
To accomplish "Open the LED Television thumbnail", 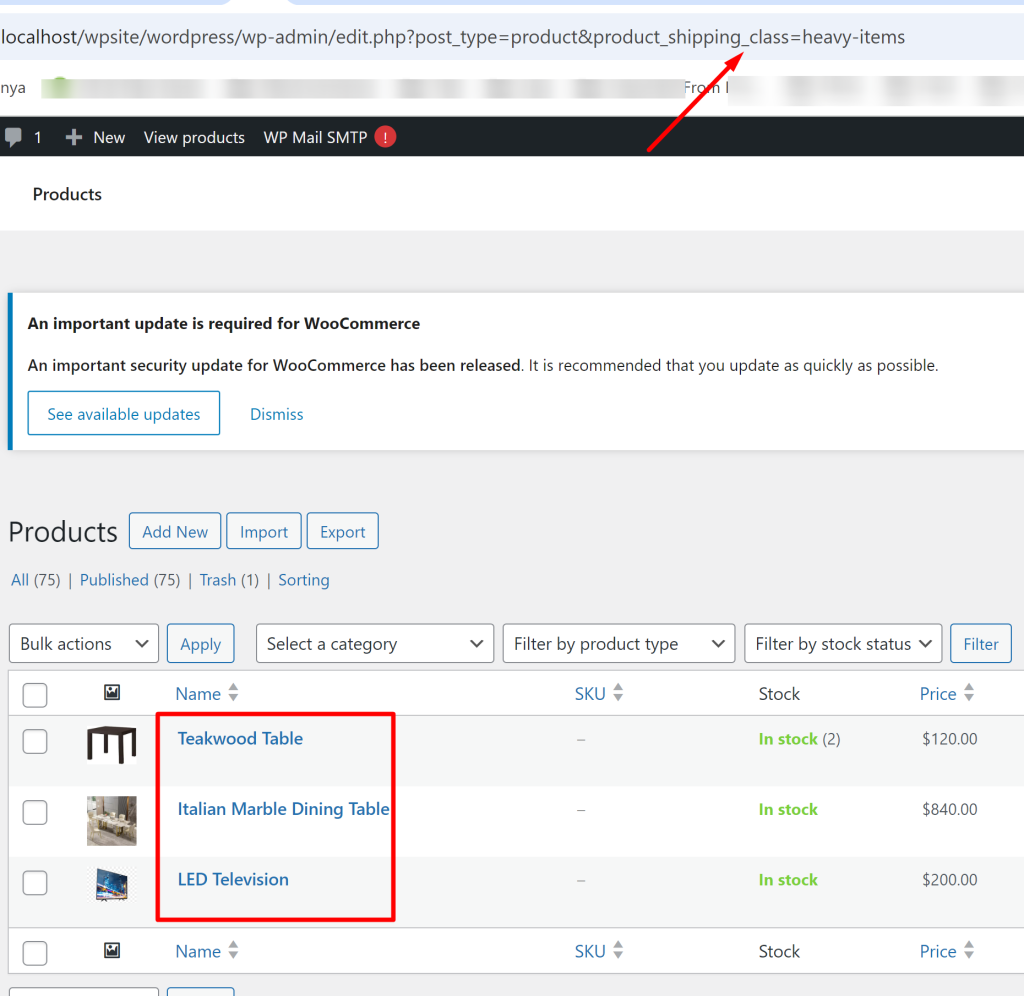I will (112, 884).
